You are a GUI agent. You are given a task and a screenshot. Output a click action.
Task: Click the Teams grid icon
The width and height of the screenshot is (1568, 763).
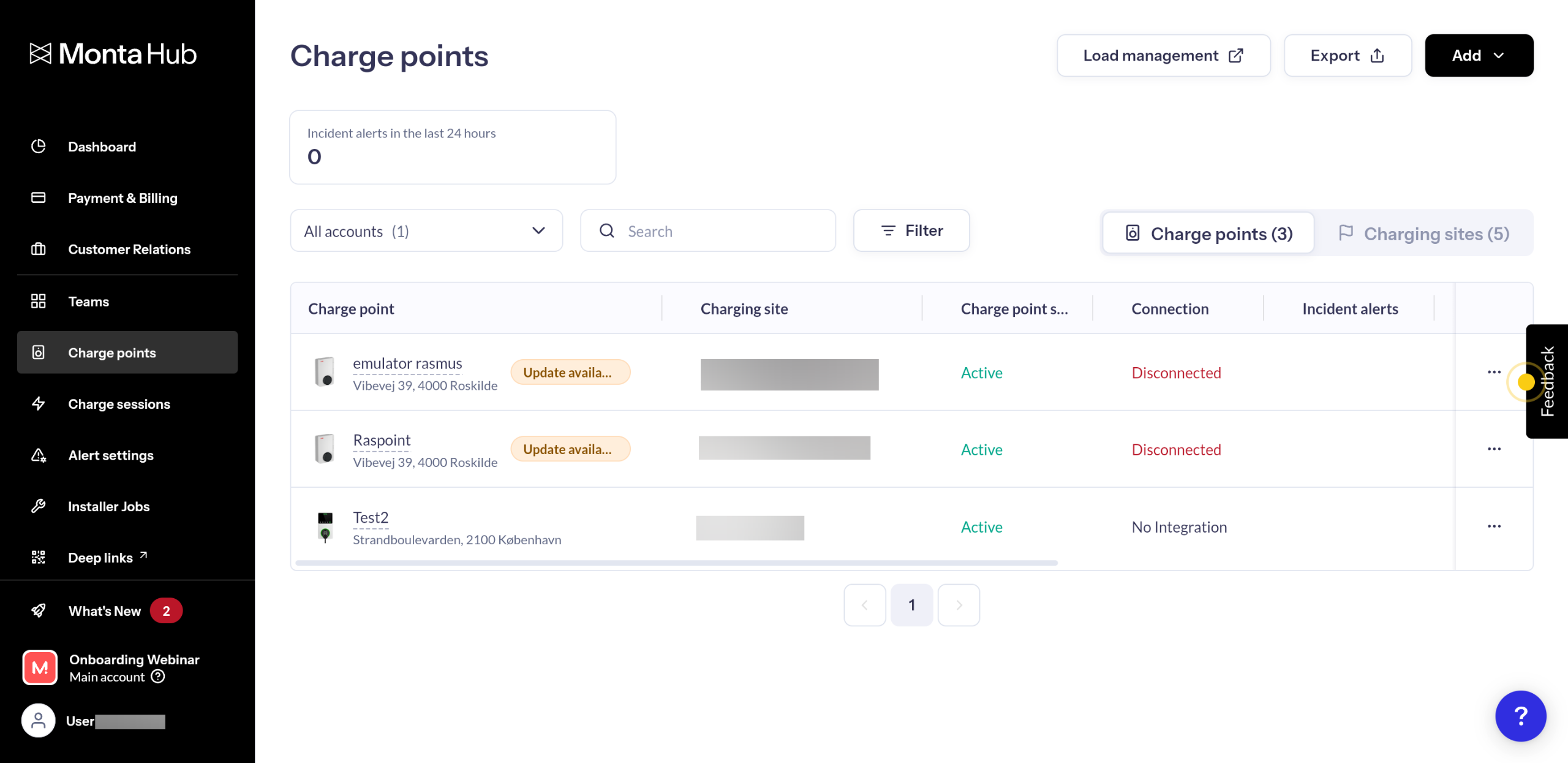[x=39, y=301]
